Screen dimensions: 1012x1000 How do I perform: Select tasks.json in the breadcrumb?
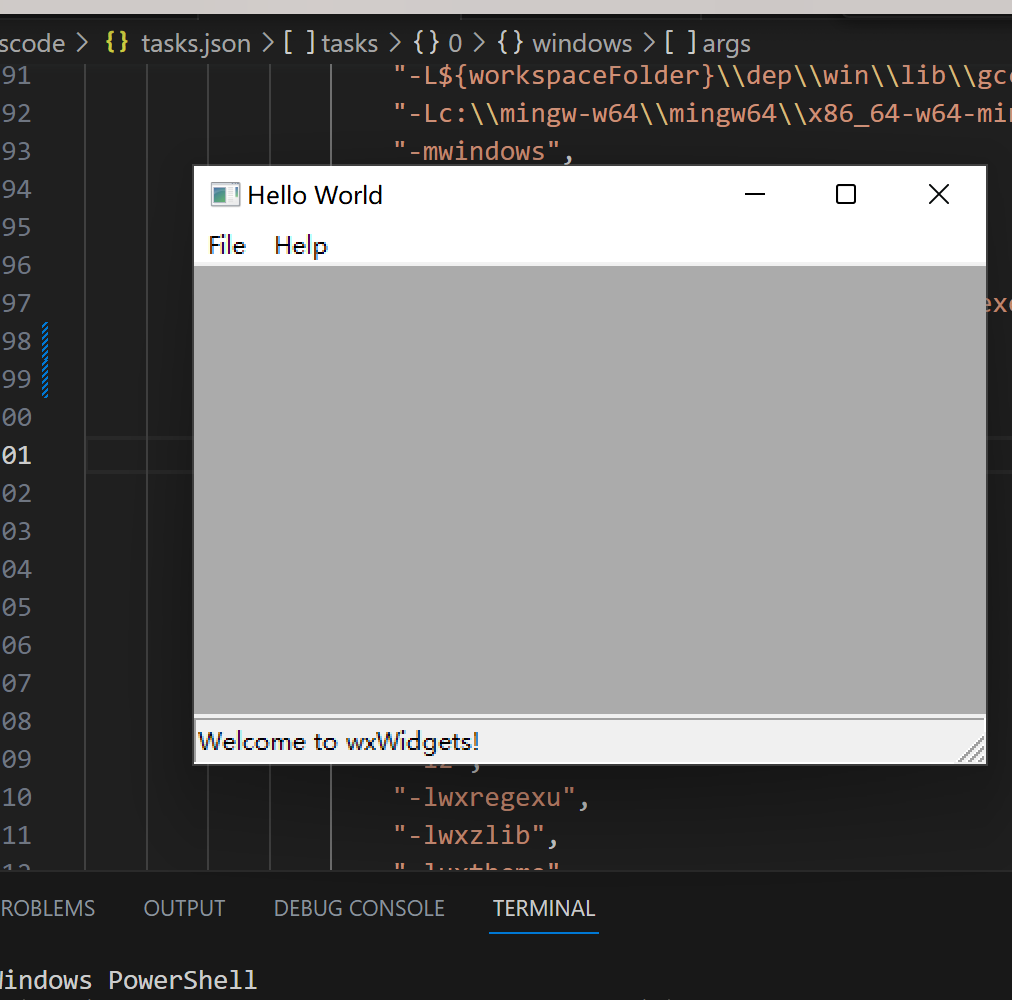pos(196,43)
